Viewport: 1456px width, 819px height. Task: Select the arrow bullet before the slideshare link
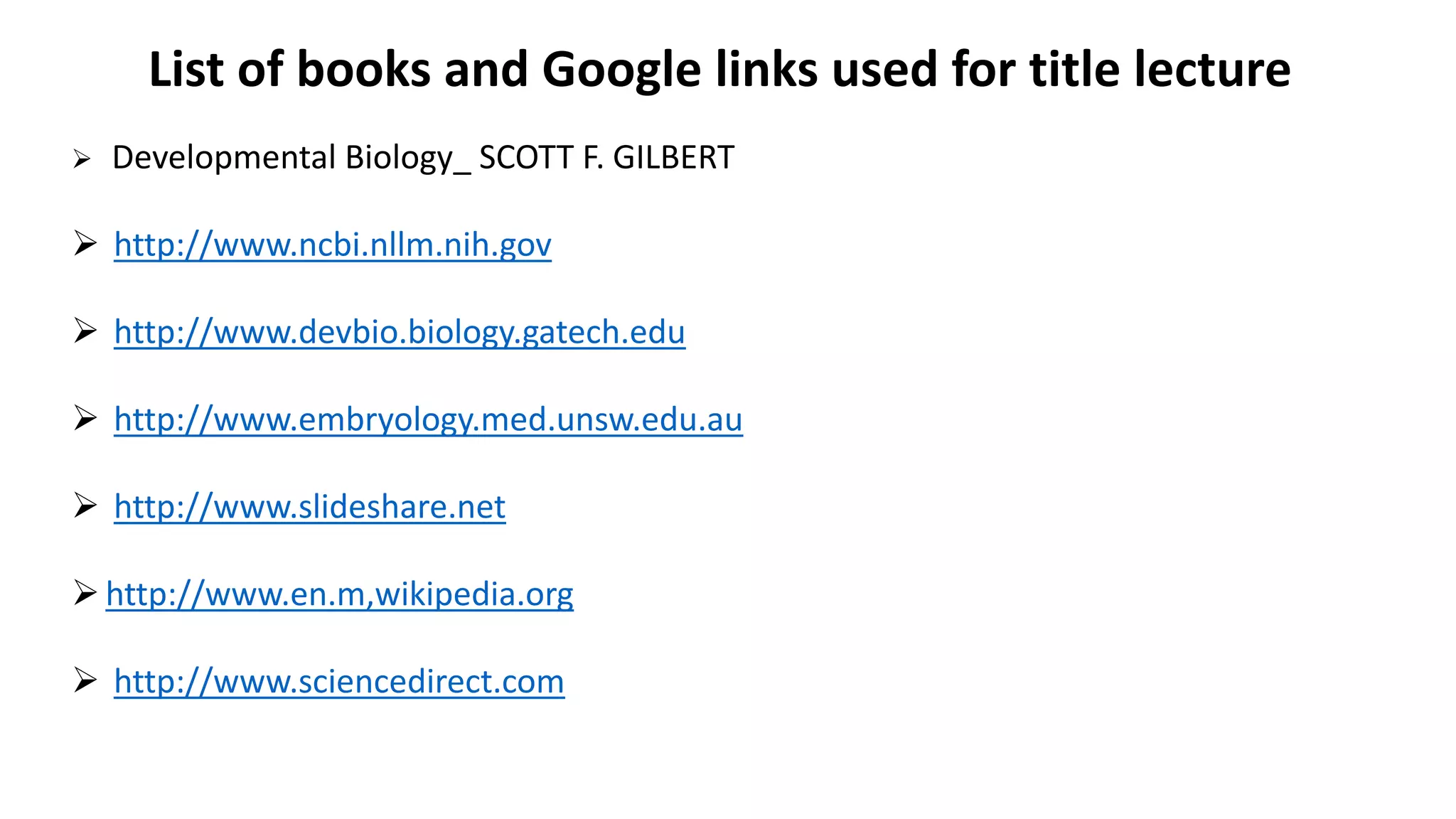pyautogui.click(x=85, y=506)
